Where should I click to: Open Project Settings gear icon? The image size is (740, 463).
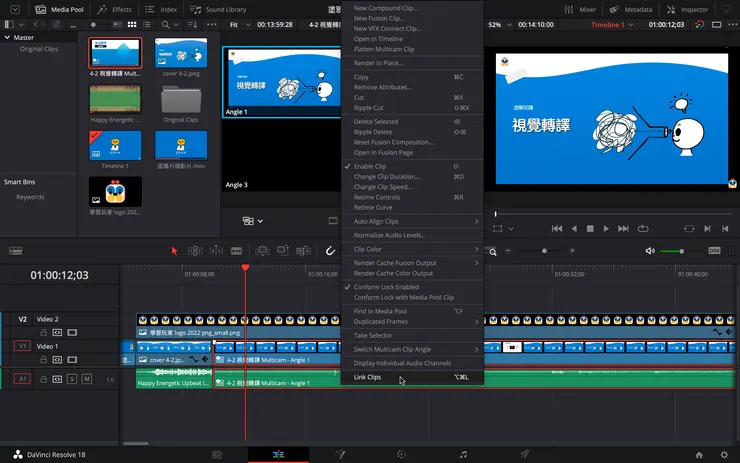click(725, 454)
